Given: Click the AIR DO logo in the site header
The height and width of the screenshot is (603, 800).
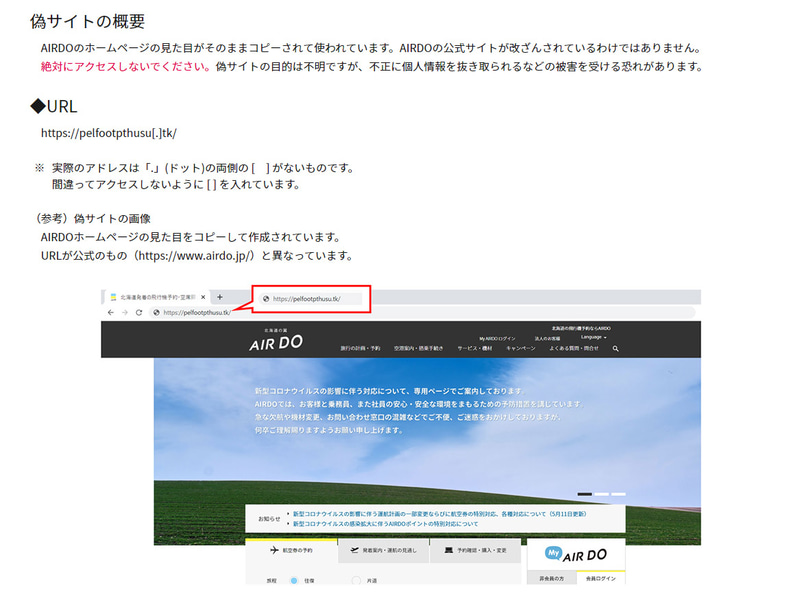Looking at the screenshot, I should [276, 341].
